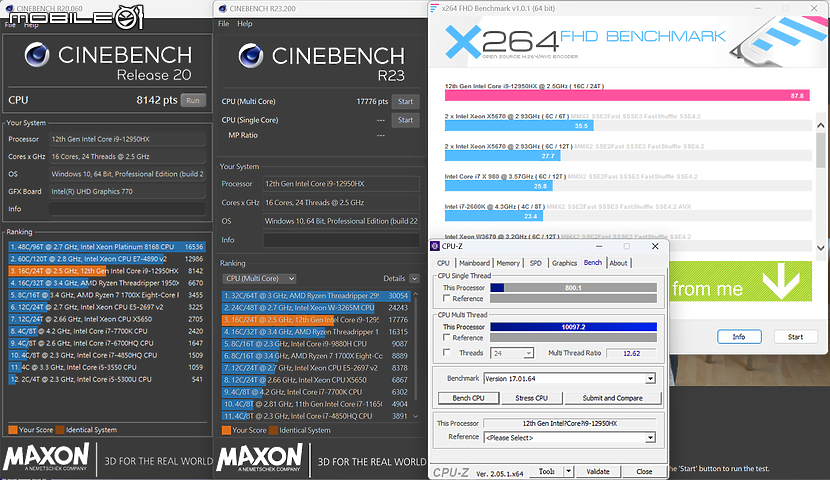Minimize the CPU-Z window
Viewport: 830px width, 480px height.
tap(599, 246)
